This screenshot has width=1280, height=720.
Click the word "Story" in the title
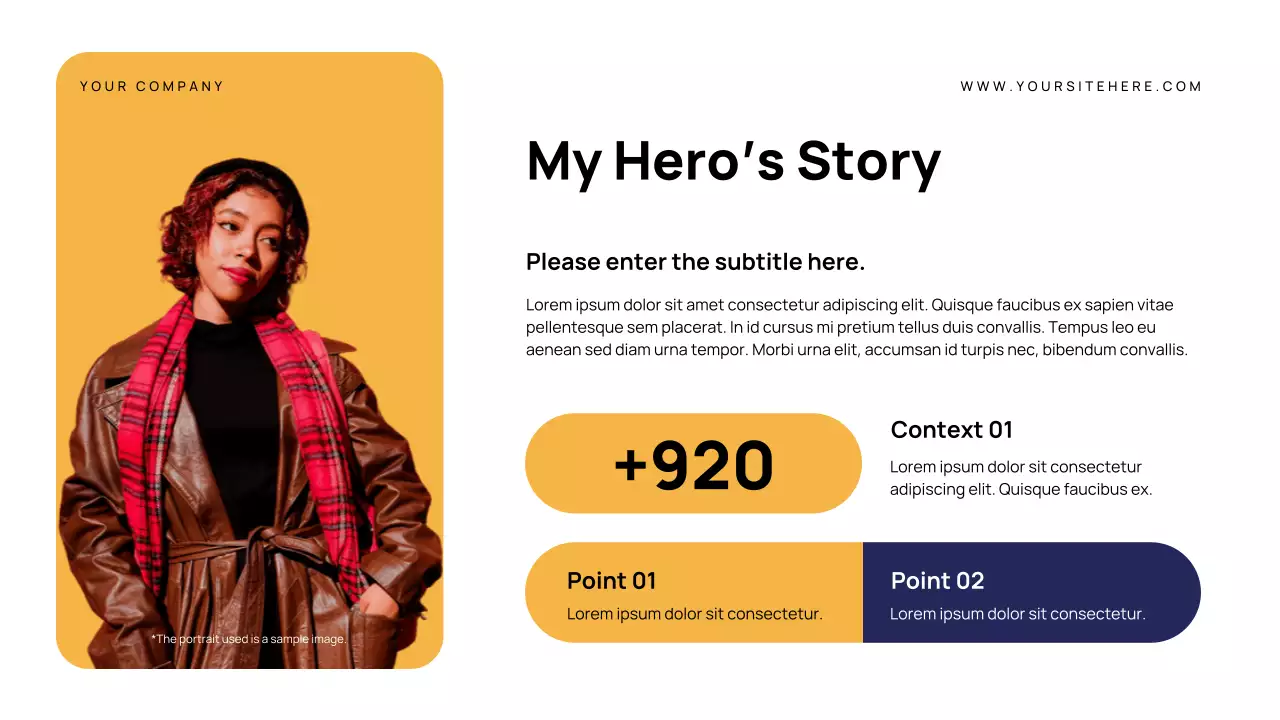coord(868,160)
